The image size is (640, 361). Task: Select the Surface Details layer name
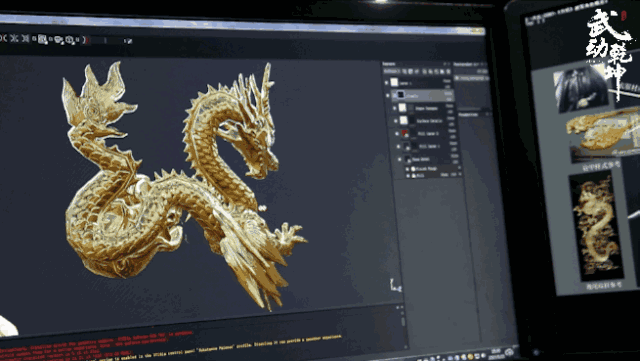coord(429,121)
